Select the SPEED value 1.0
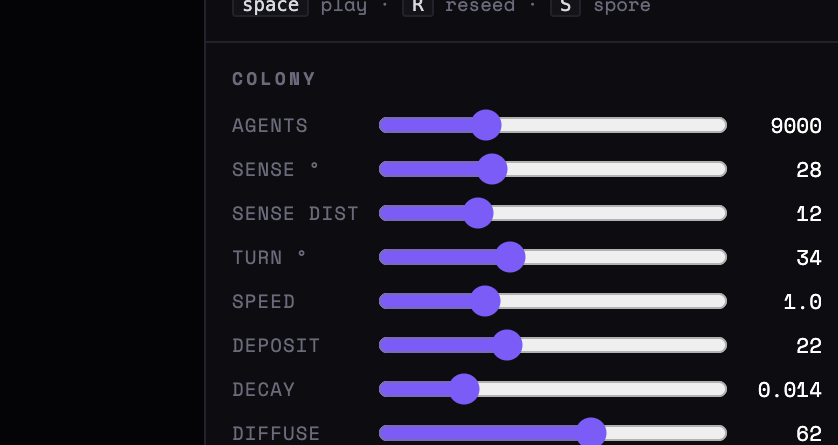 (x=802, y=302)
